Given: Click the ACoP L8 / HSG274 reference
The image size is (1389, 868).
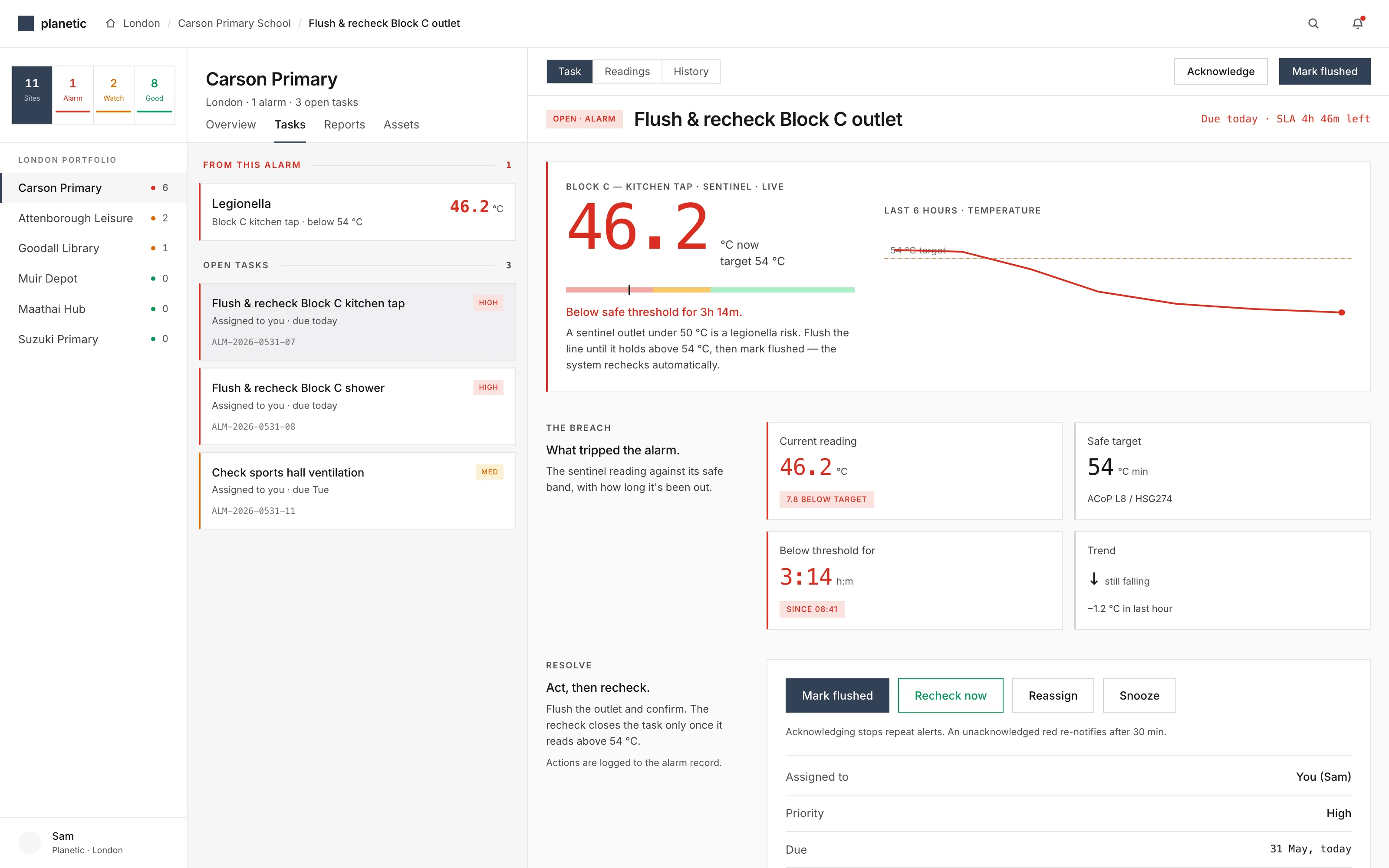Looking at the screenshot, I should pyautogui.click(x=1129, y=499).
